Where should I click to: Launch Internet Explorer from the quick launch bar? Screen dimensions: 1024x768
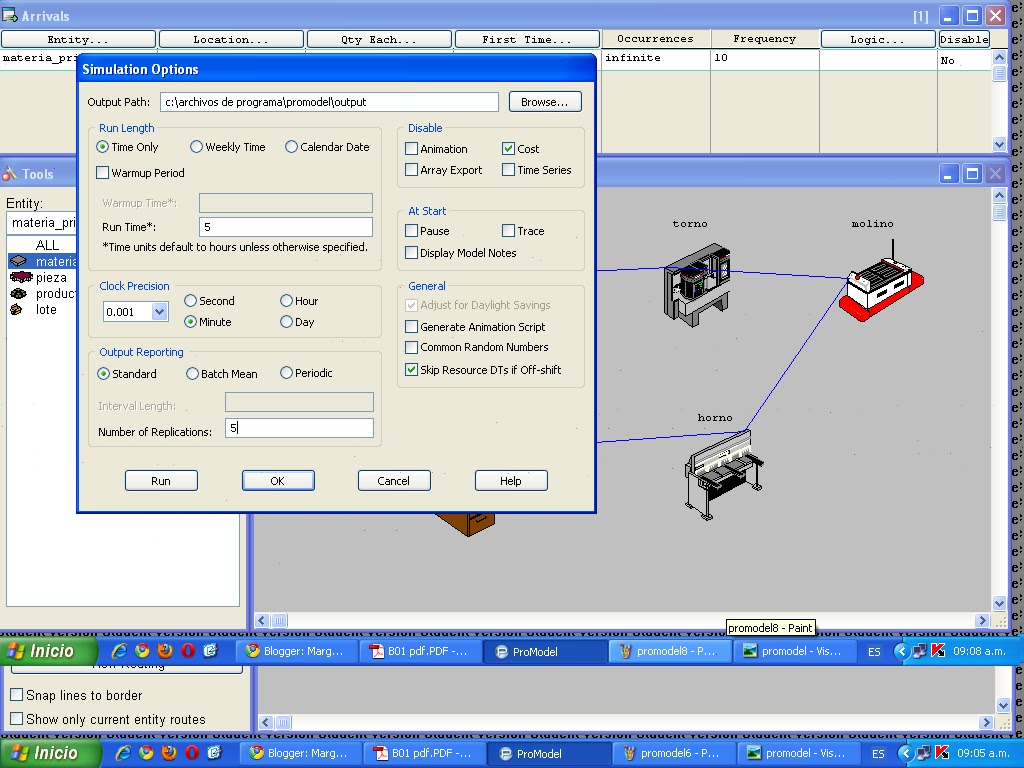click(122, 650)
